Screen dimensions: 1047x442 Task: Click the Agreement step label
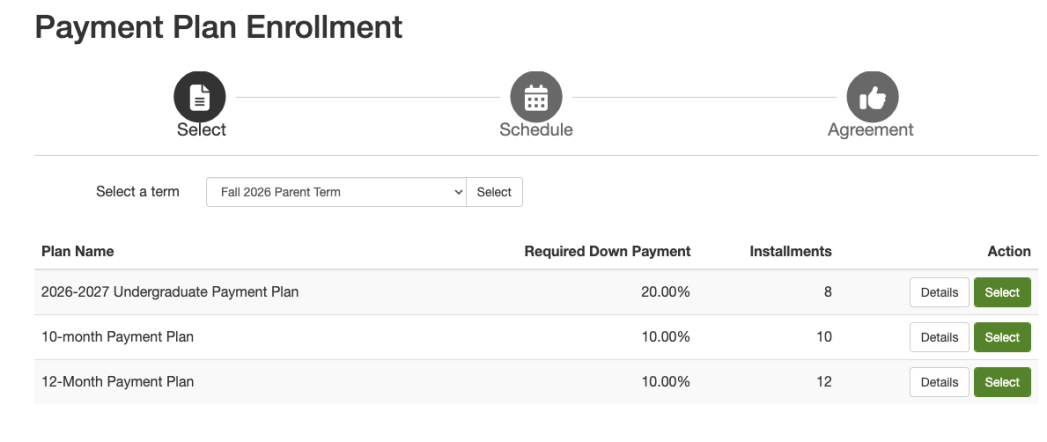[x=871, y=130]
